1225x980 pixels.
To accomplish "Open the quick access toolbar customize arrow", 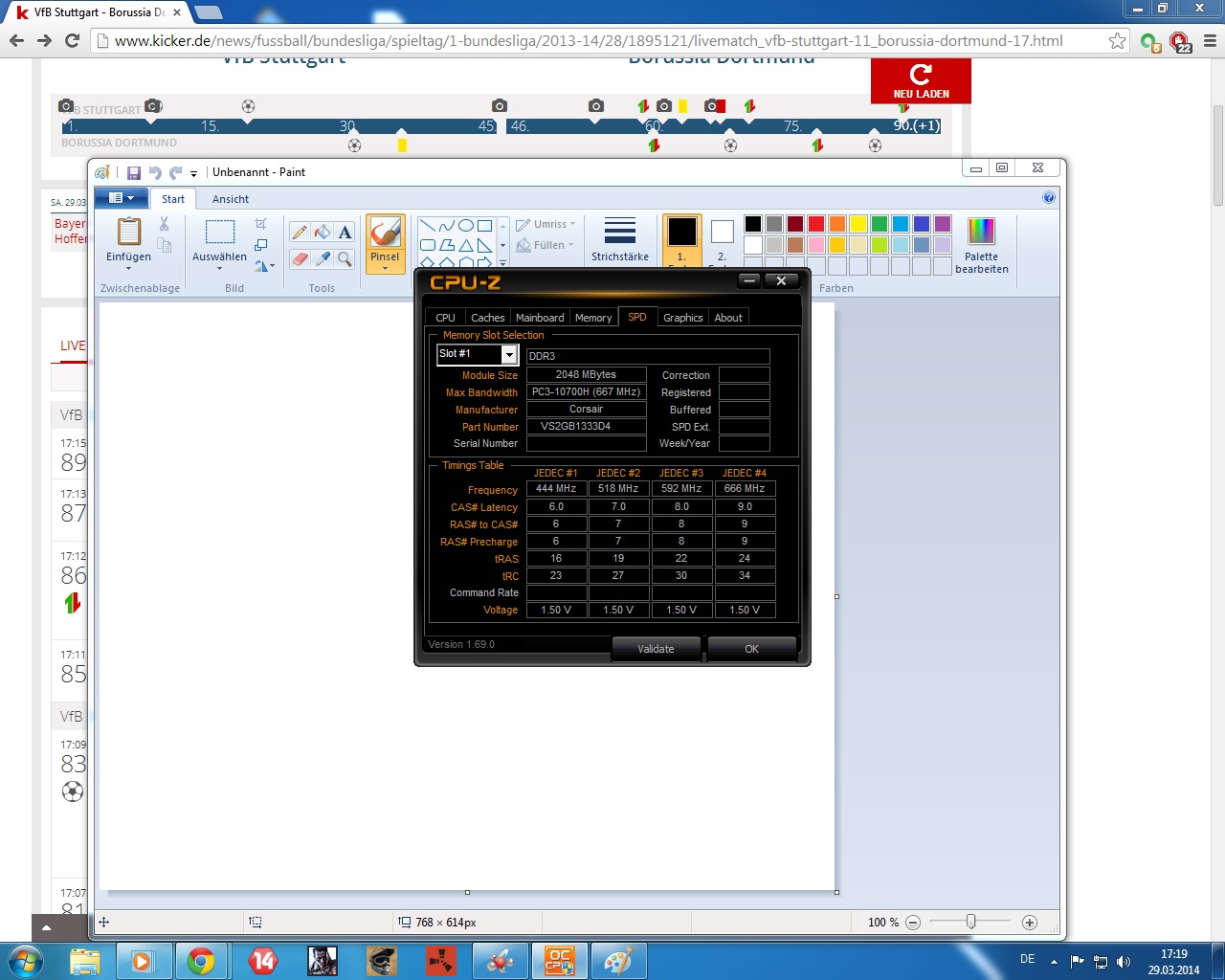I will (193, 173).
